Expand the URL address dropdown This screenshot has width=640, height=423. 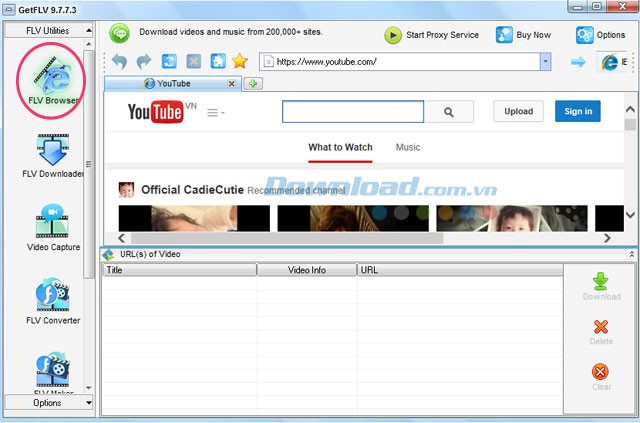pos(545,62)
